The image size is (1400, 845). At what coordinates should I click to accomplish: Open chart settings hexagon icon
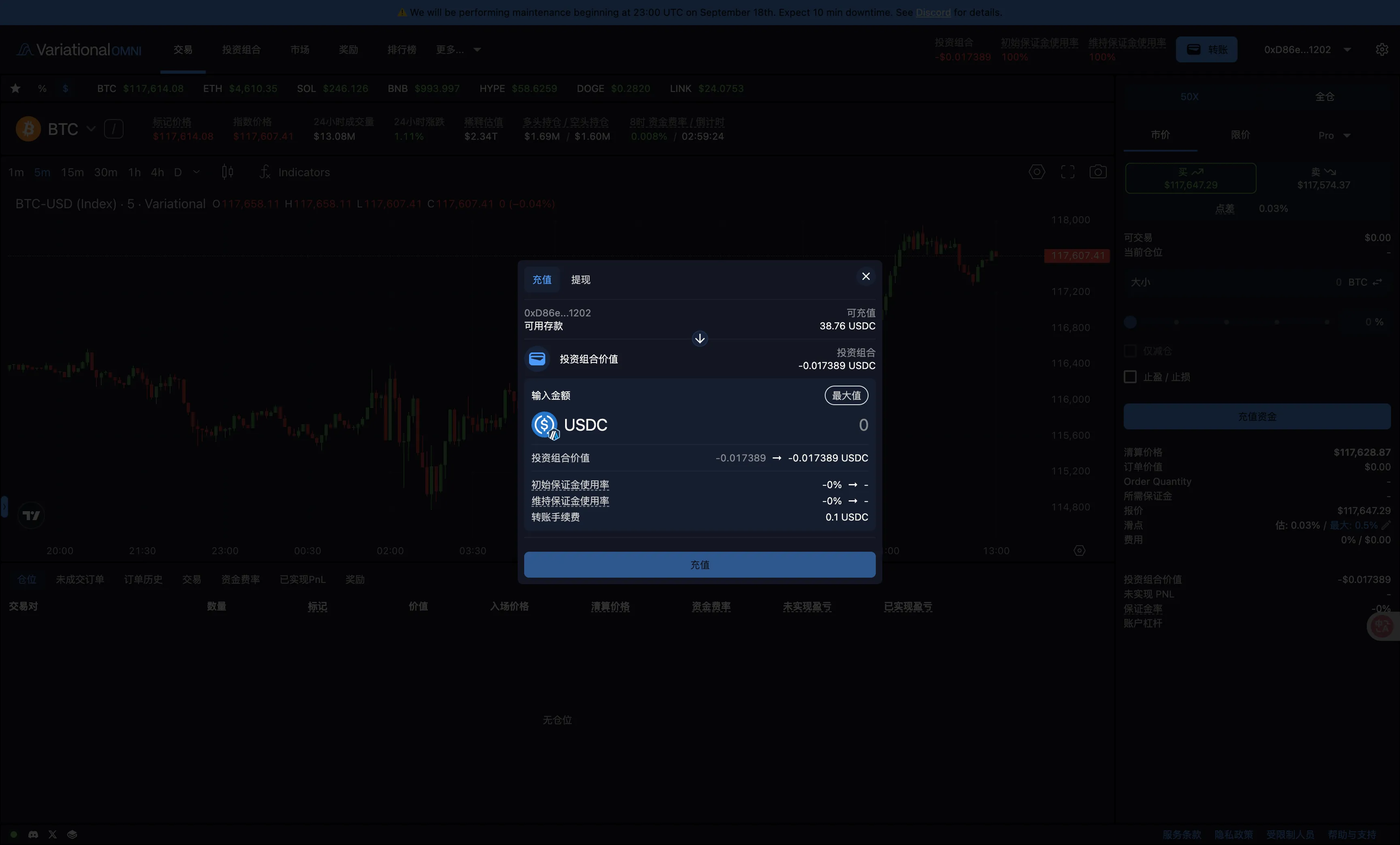tap(1037, 172)
